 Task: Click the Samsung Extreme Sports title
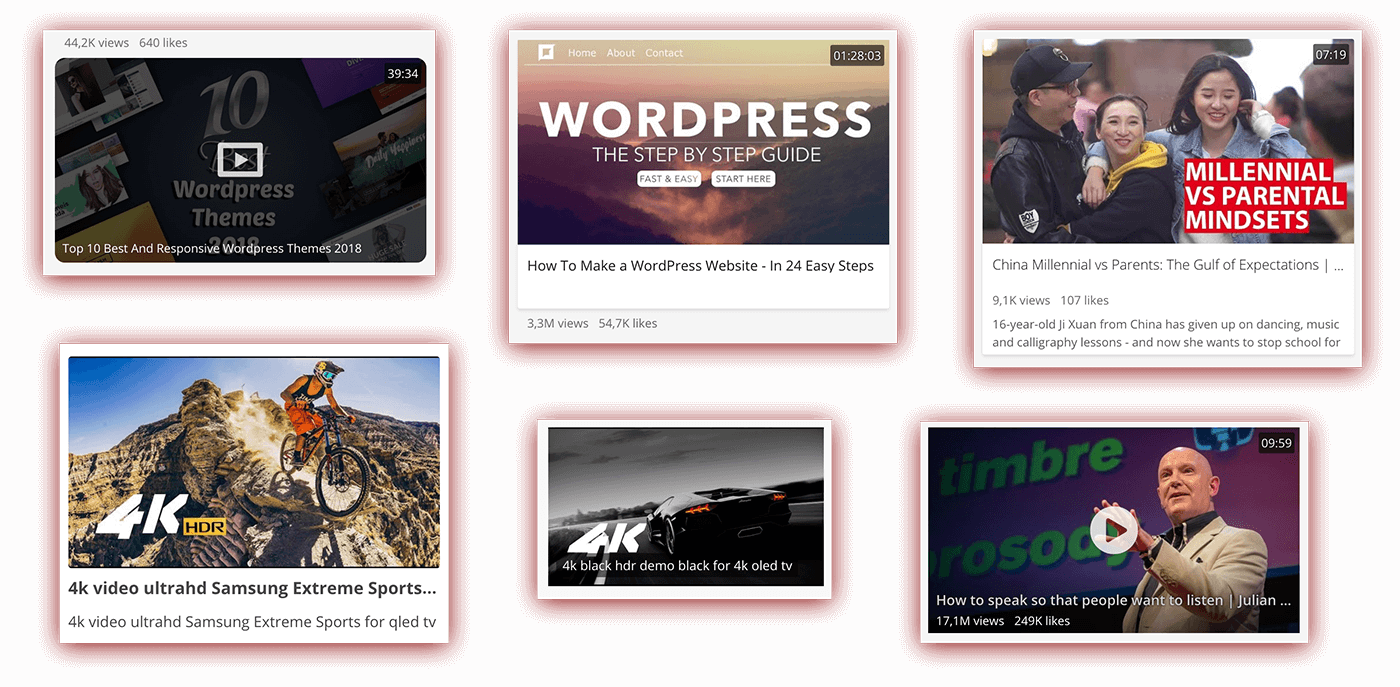(253, 588)
